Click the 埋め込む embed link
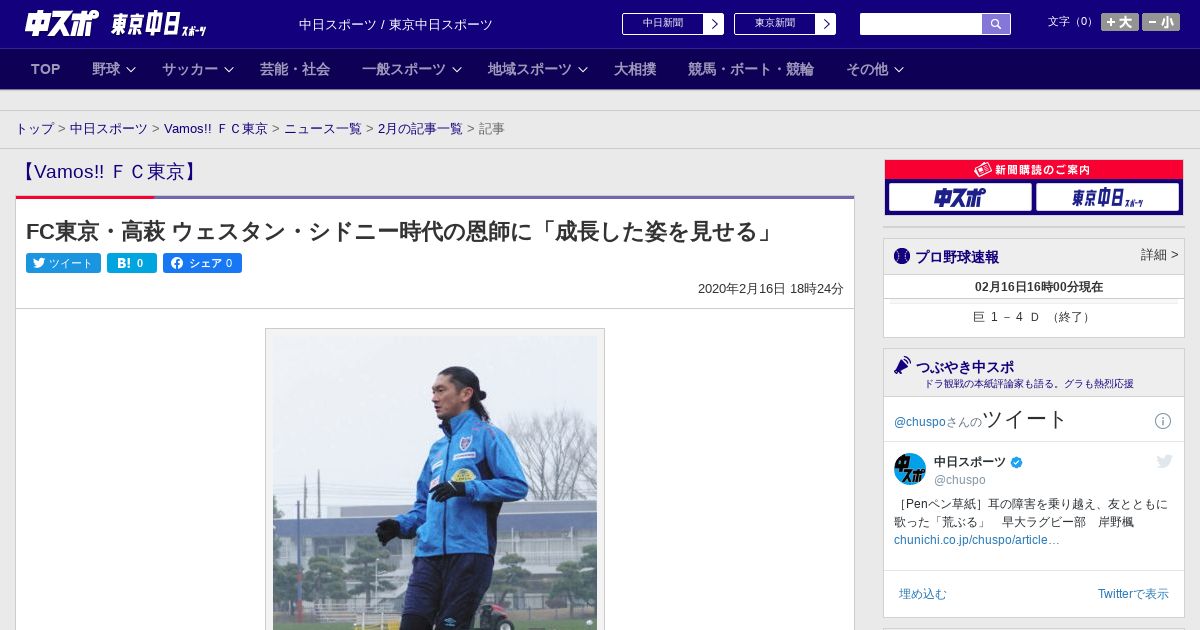Viewport: 1200px width, 630px height. (x=922, y=594)
